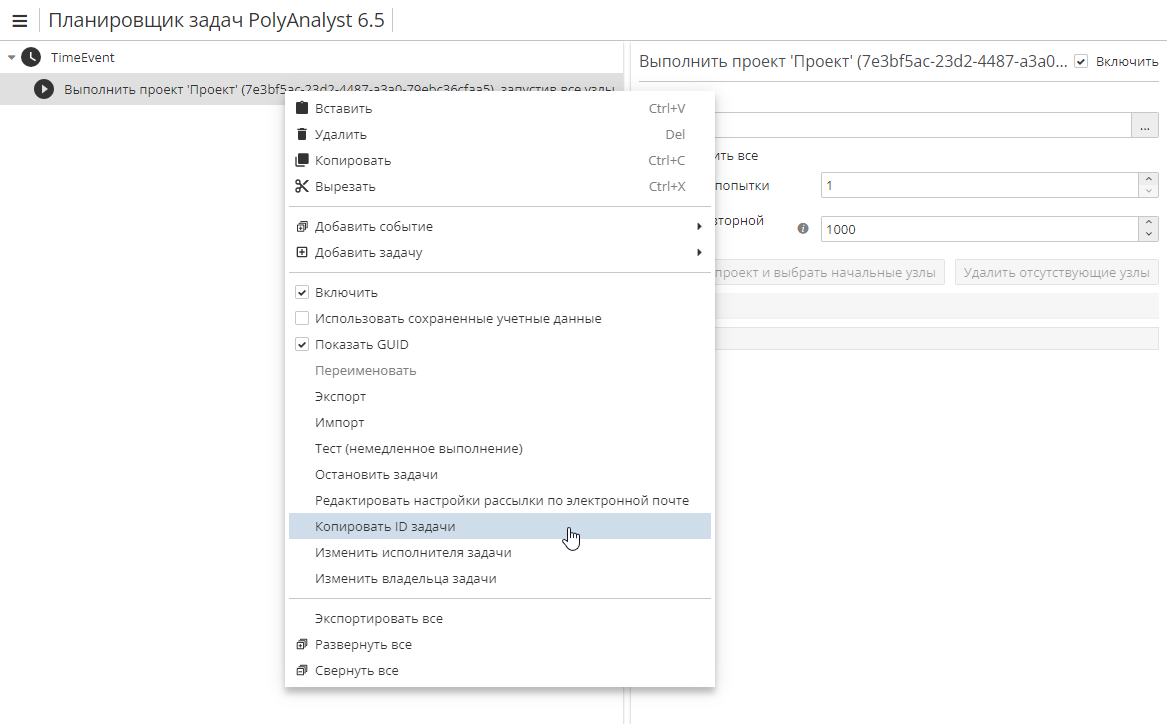The height and width of the screenshot is (724, 1167).
Task: Open Редактировать настройки рассылки по электронной почте
Action: tap(502, 501)
